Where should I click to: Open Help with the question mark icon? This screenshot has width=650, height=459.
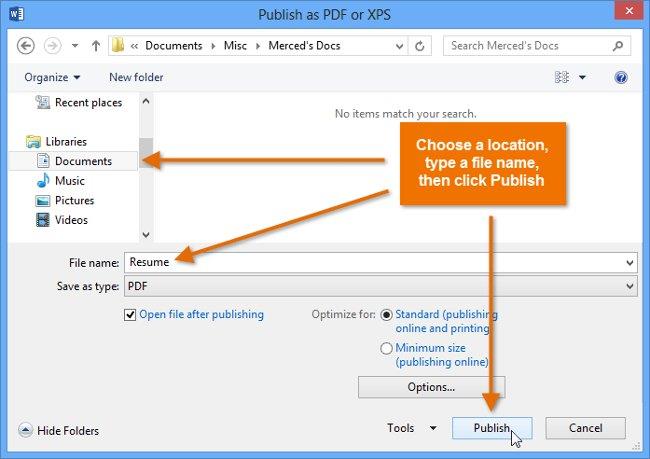pyautogui.click(x=621, y=78)
